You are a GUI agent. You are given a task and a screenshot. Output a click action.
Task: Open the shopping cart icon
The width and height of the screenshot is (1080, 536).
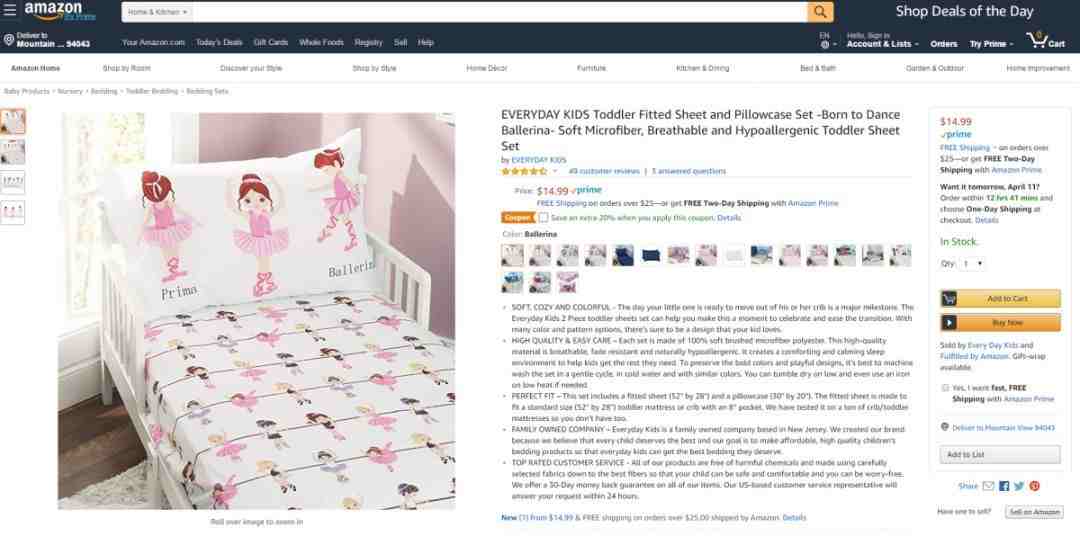click(x=1046, y=40)
